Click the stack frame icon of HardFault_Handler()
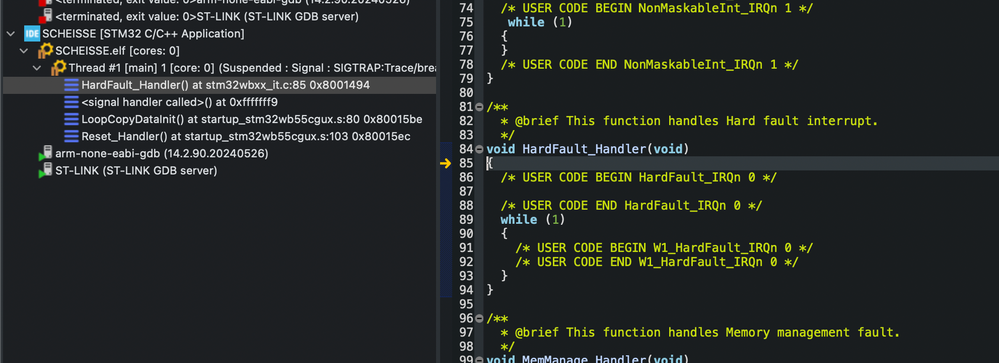This screenshot has width=999, height=363. [x=71, y=85]
